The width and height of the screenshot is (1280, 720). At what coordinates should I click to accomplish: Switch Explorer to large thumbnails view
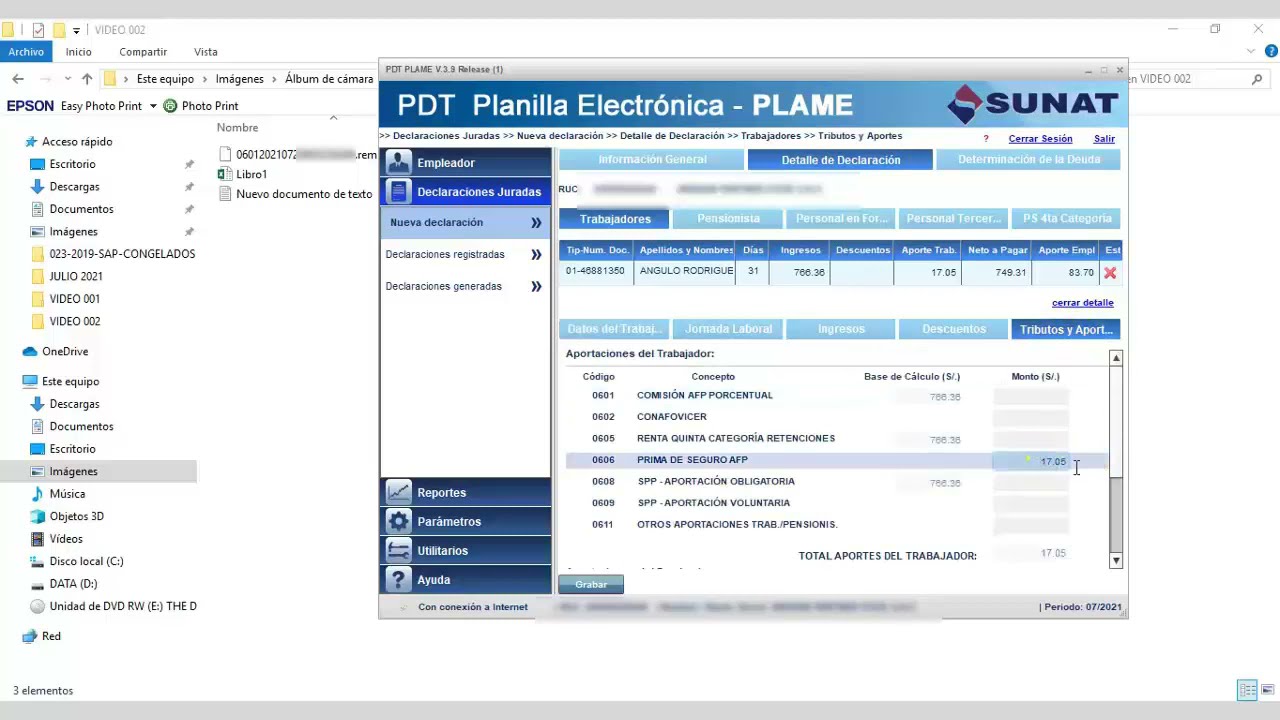(1268, 690)
